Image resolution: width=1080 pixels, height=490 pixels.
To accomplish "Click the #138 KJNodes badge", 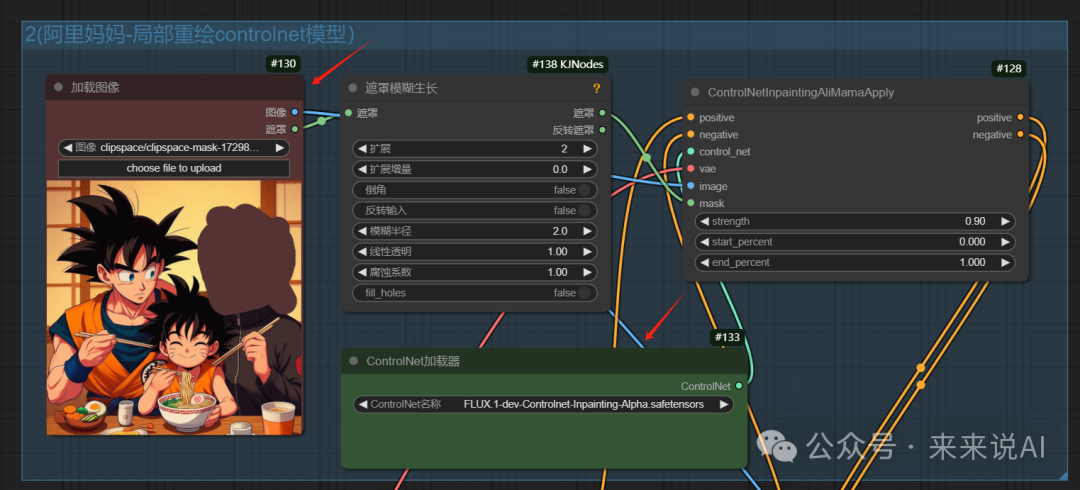I will pos(568,65).
